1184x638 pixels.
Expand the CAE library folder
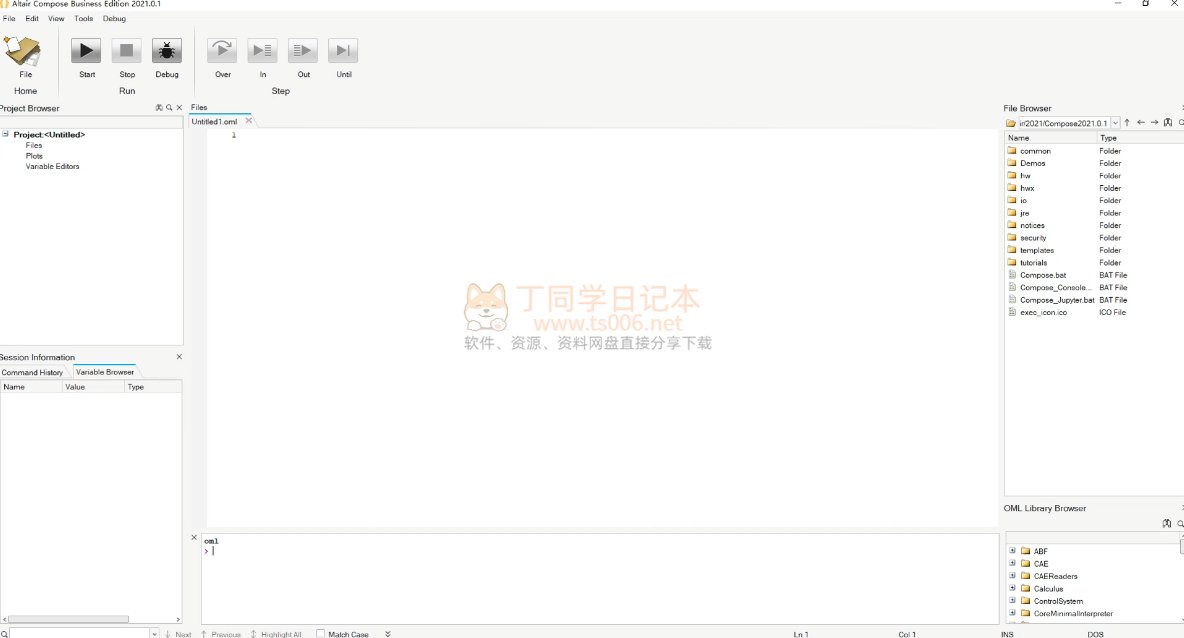(1013, 563)
